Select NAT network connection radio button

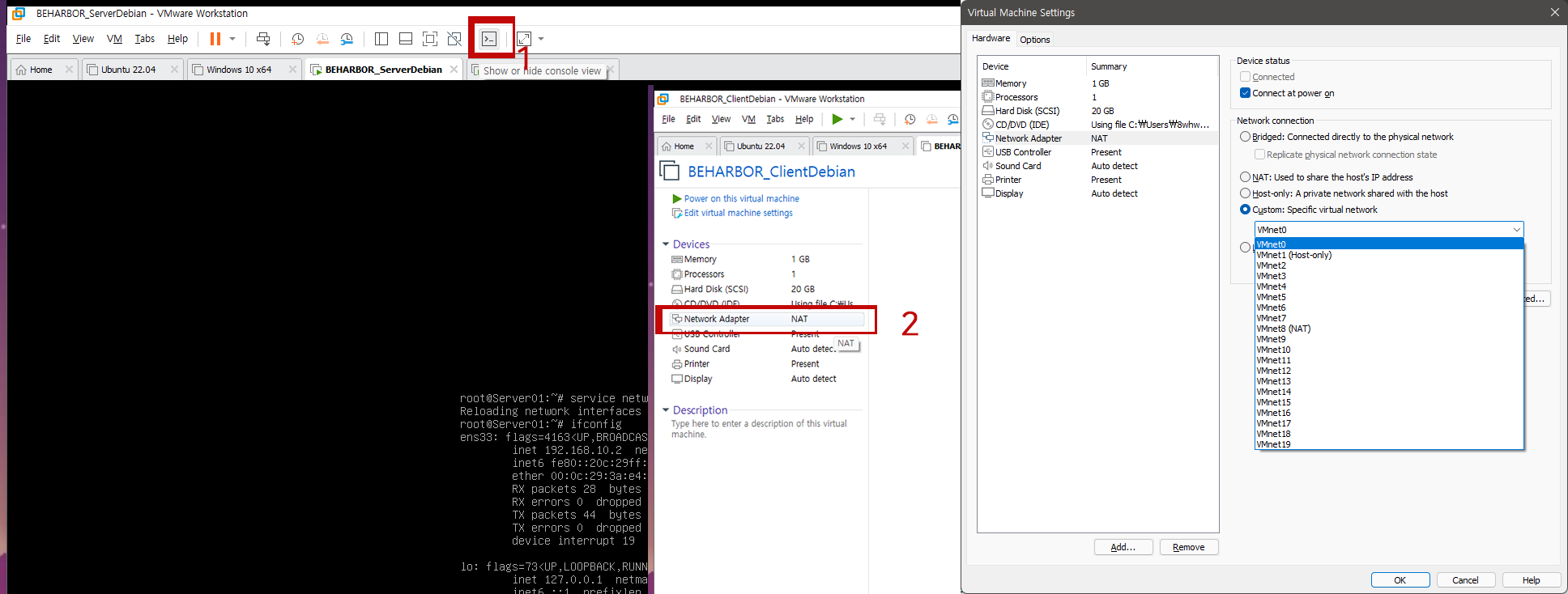click(x=1246, y=177)
